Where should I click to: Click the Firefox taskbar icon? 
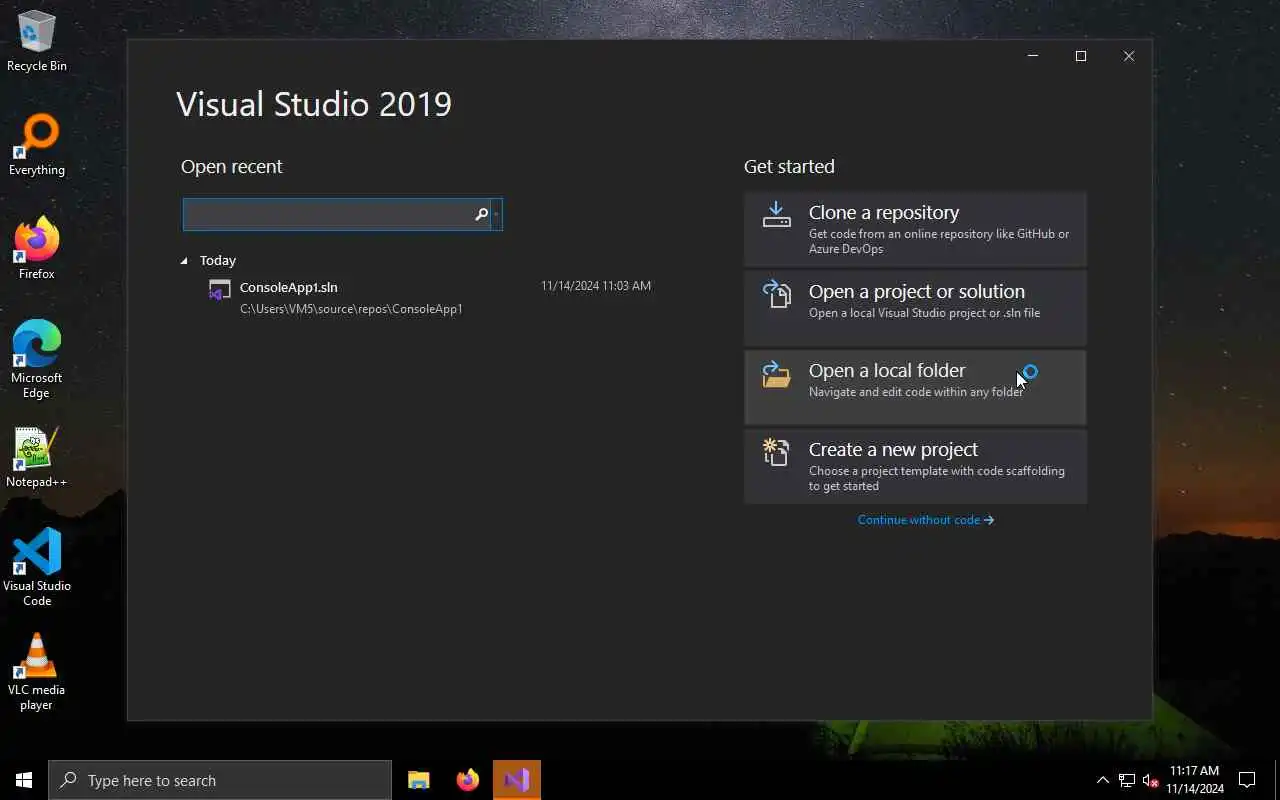467,780
